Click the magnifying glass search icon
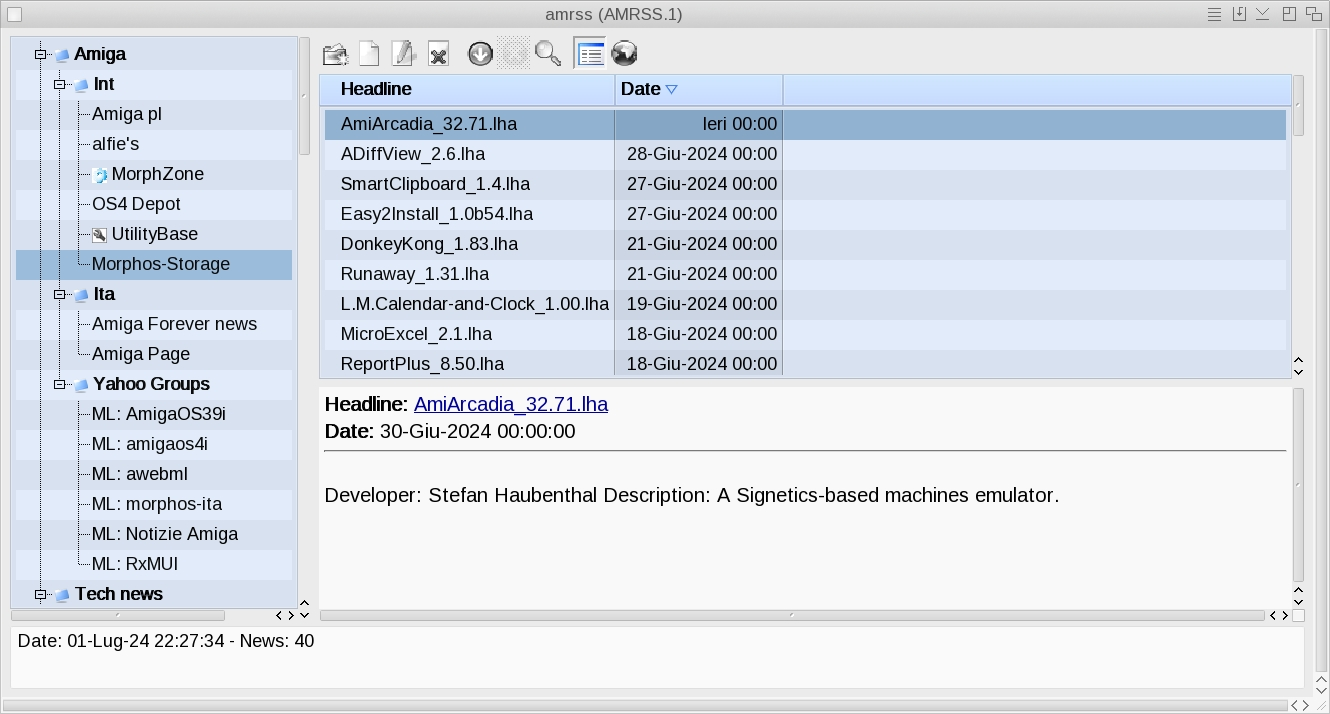 point(548,54)
